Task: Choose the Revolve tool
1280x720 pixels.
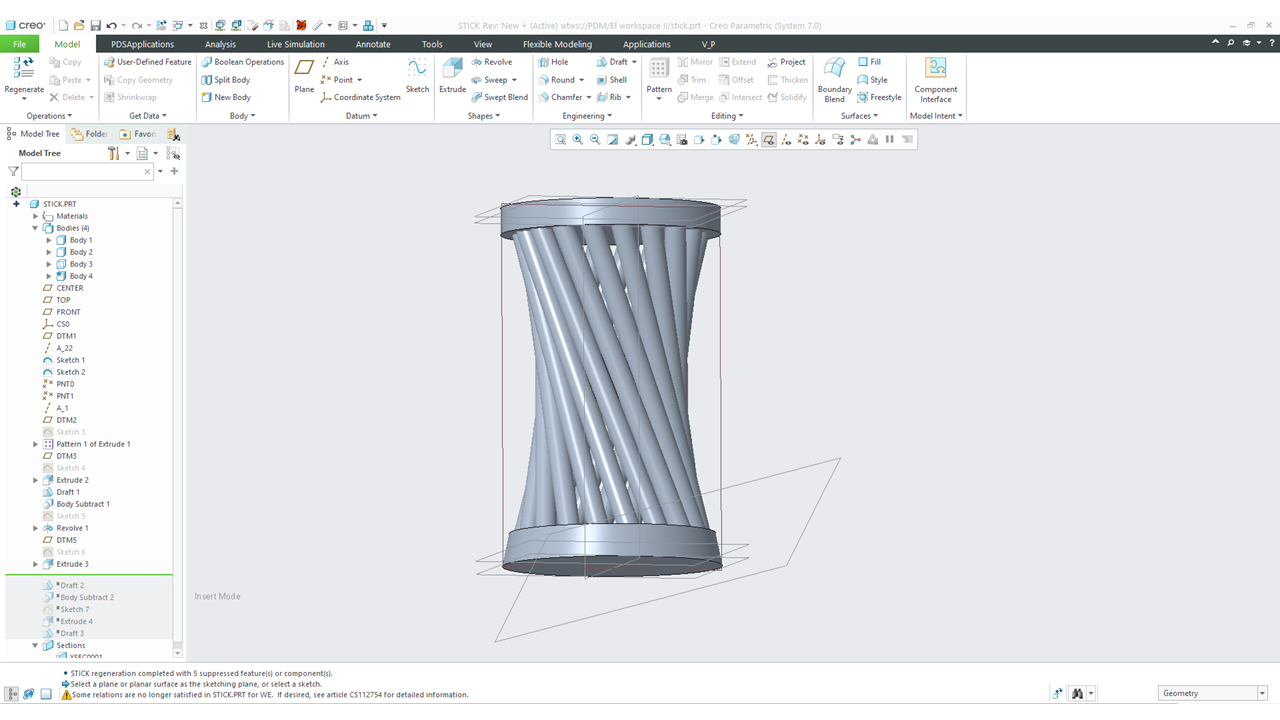Action: [x=491, y=62]
